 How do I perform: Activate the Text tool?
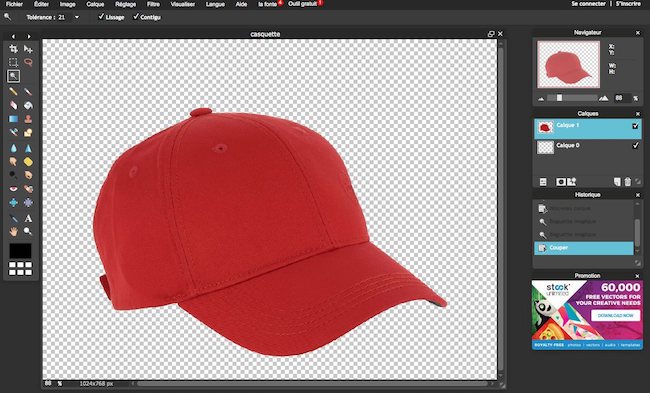[x=28, y=218]
